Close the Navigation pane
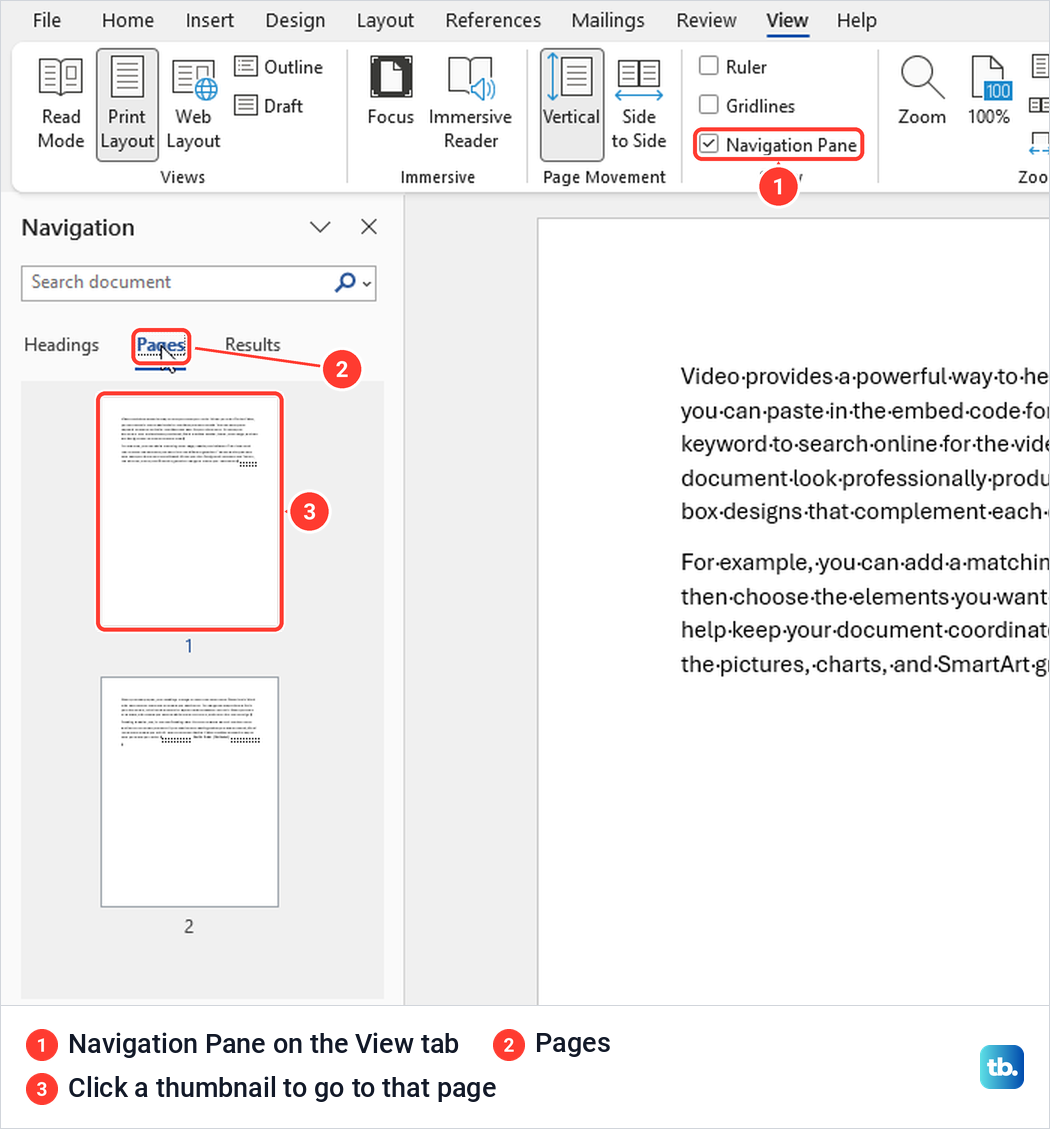Viewport: 1050px width, 1129px height. click(x=369, y=228)
